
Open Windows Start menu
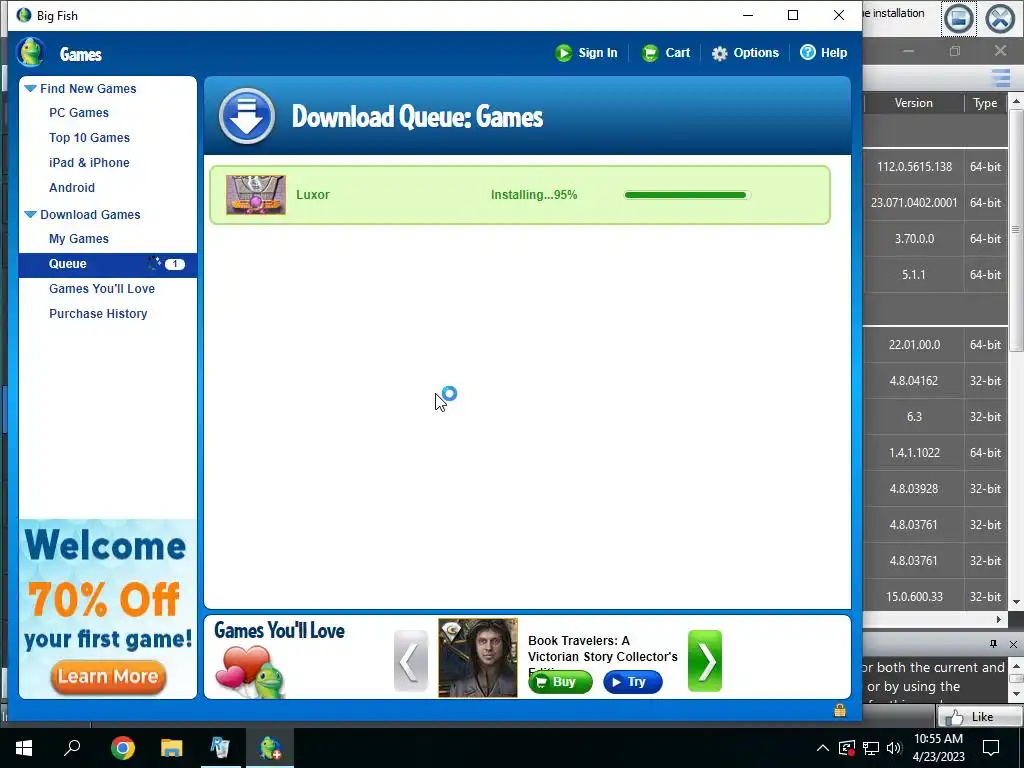tap(24, 748)
